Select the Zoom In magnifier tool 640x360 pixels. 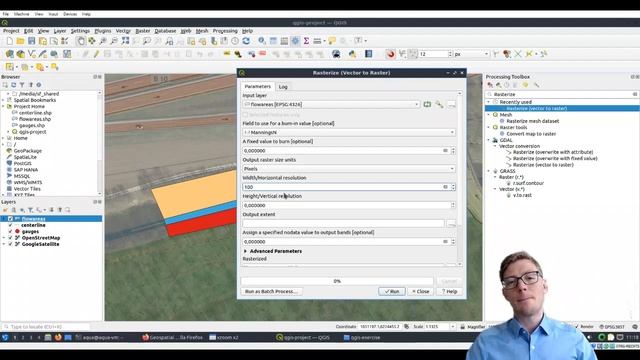click(x=103, y=41)
